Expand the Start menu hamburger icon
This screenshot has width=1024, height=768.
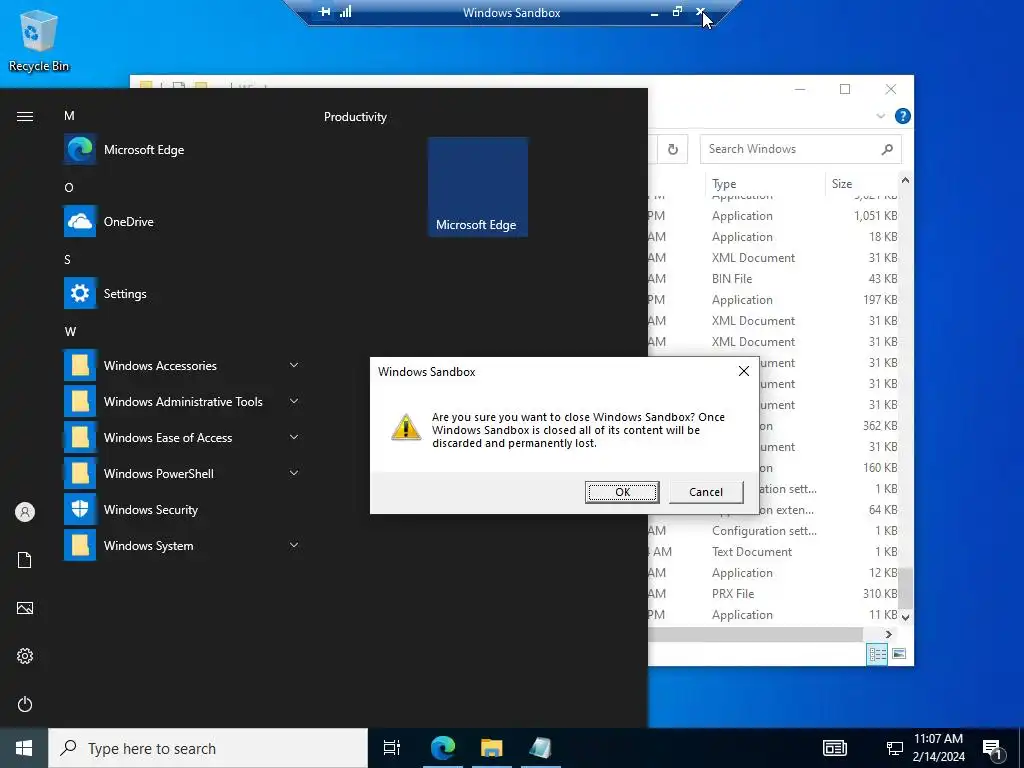pos(25,116)
